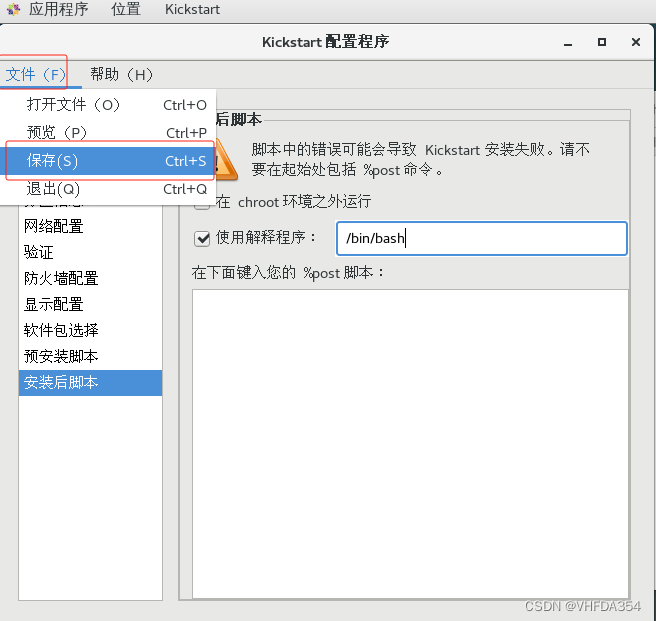This screenshot has width=656, height=621.
Task: Select 保存(S) menu entry
Action: pos(108,161)
